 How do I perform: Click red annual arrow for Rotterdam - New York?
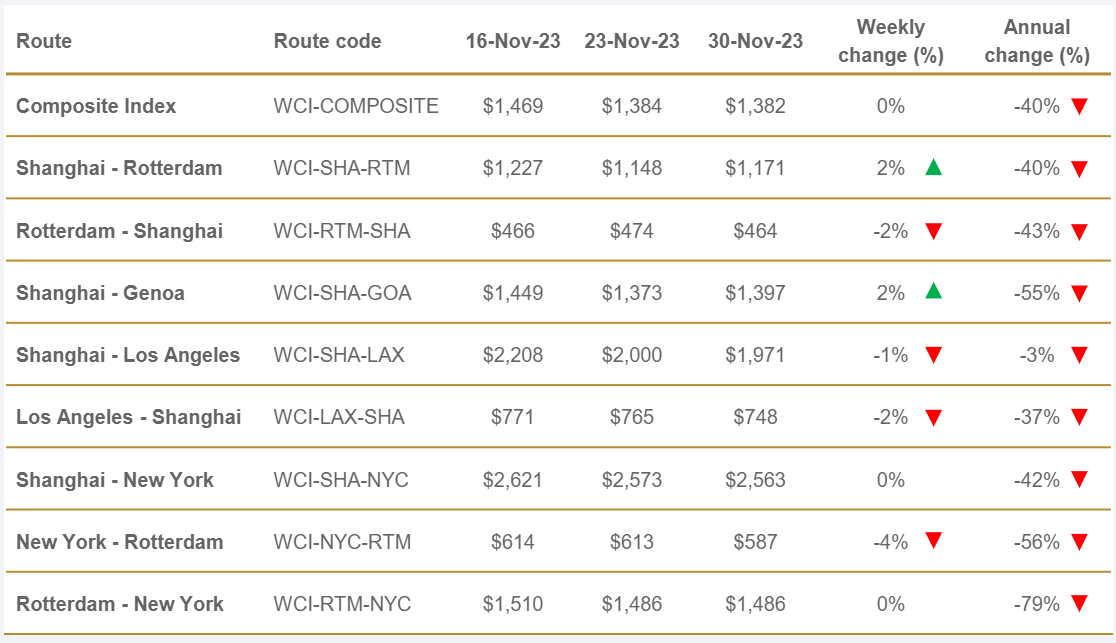pyautogui.click(x=1079, y=604)
